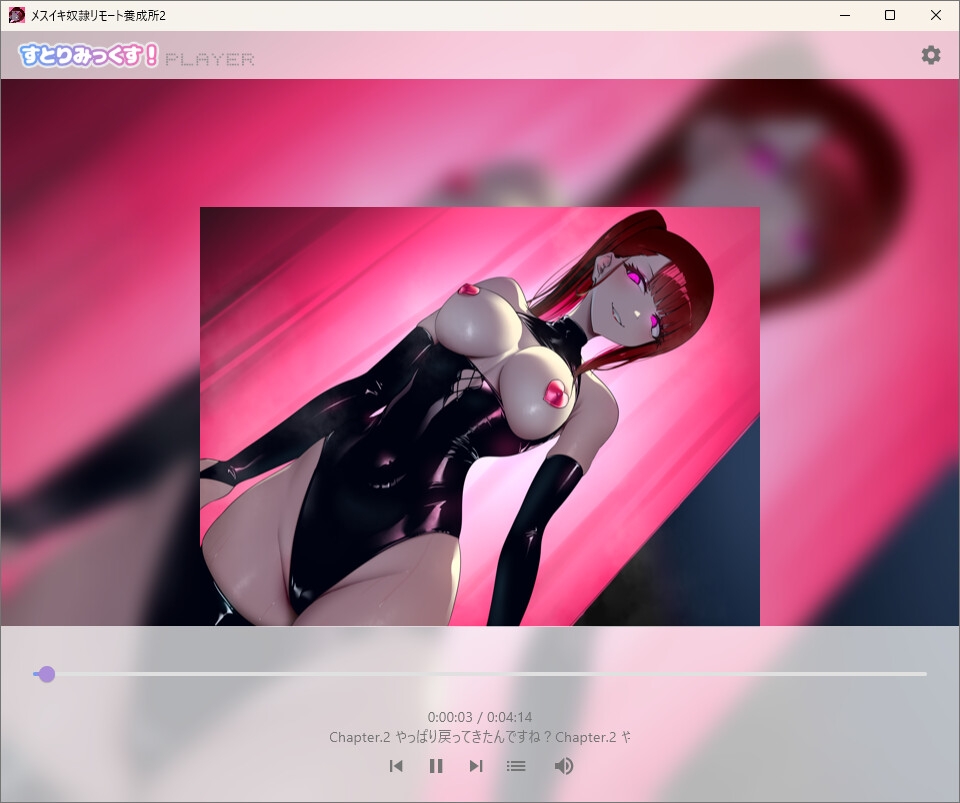
Task: Mute the audio with speaker icon
Action: 563,766
